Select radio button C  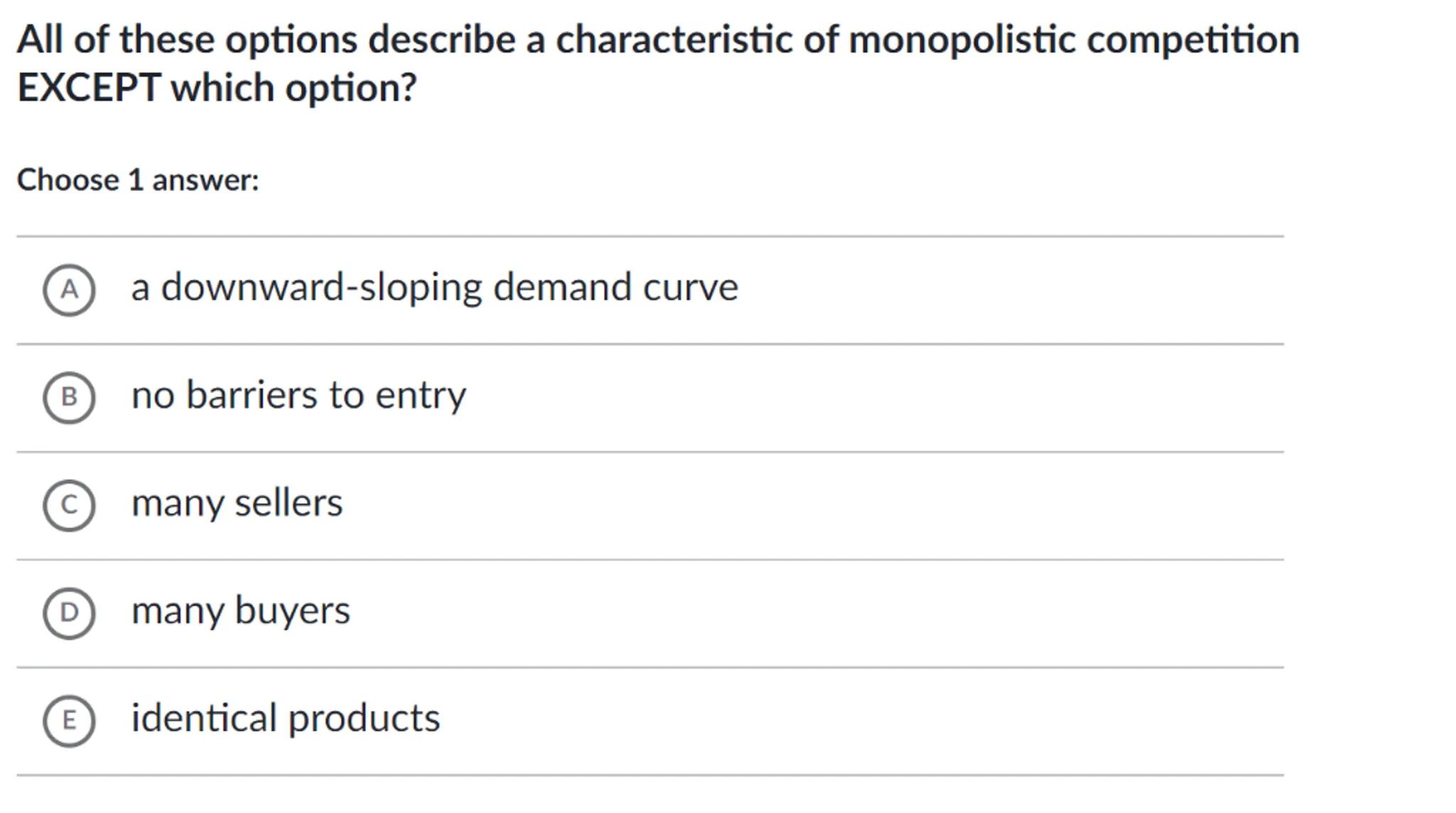pyautogui.click(x=69, y=505)
